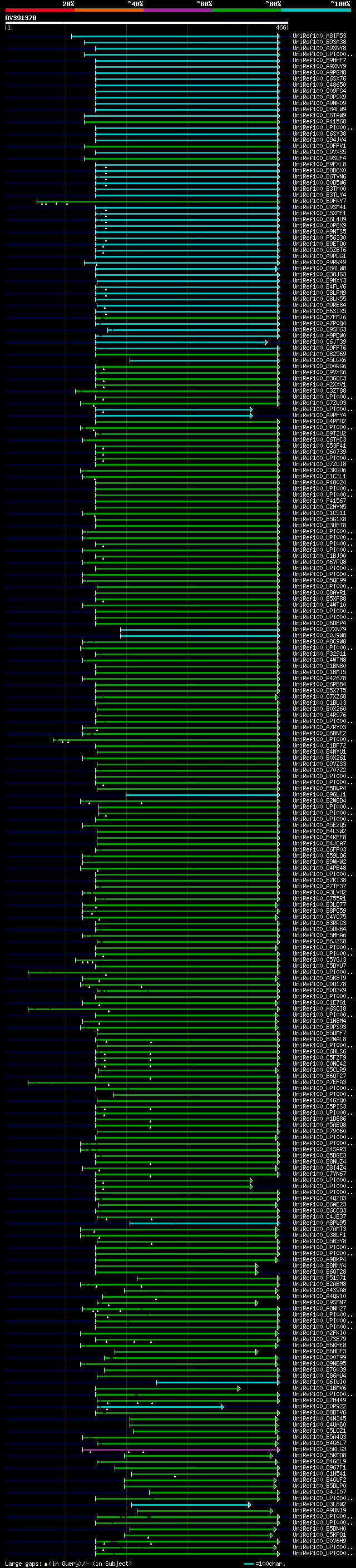The image size is (356, 1568).
Task: Click the red 20% identity legend segment
Action: [39, 10]
